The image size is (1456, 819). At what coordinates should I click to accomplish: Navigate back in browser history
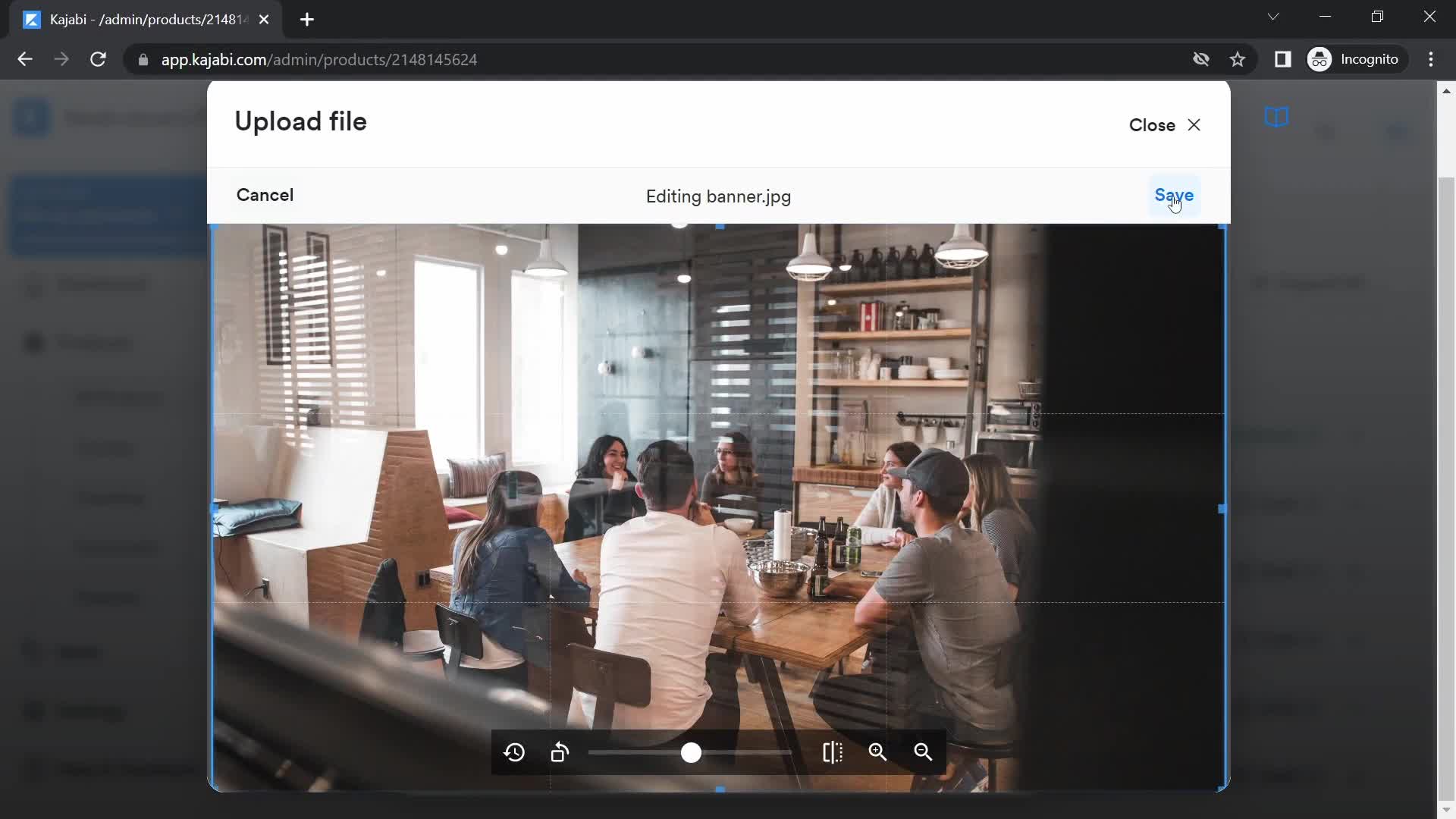pos(24,59)
